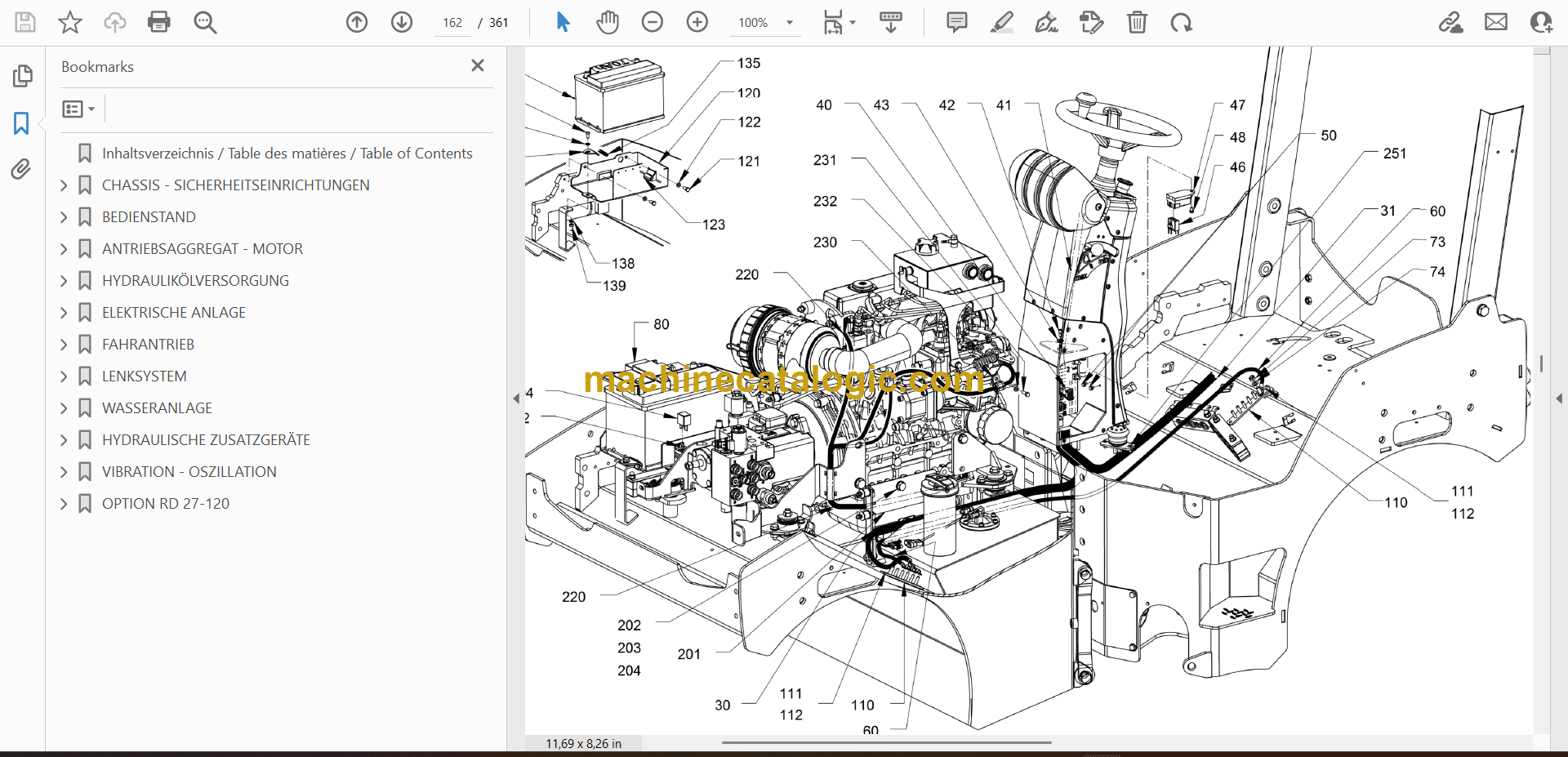Select the hand pan tool

pos(607,22)
